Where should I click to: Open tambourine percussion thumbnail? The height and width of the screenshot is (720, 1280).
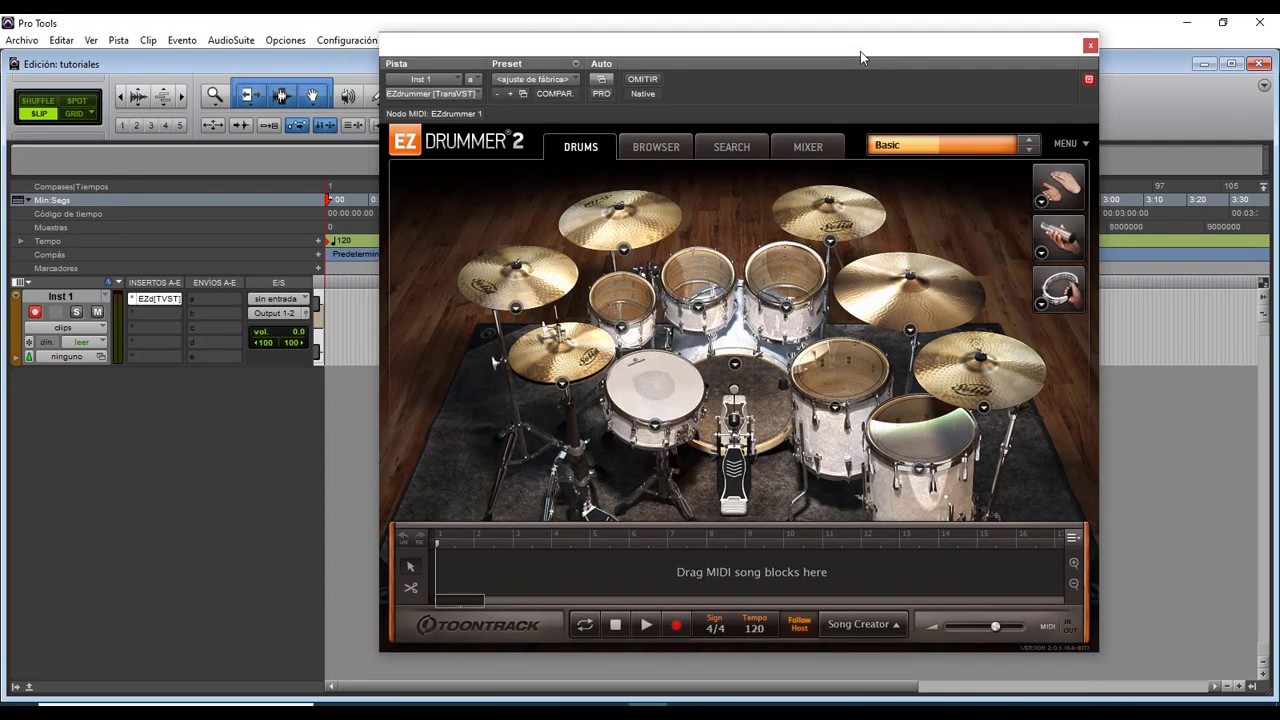pos(1058,289)
